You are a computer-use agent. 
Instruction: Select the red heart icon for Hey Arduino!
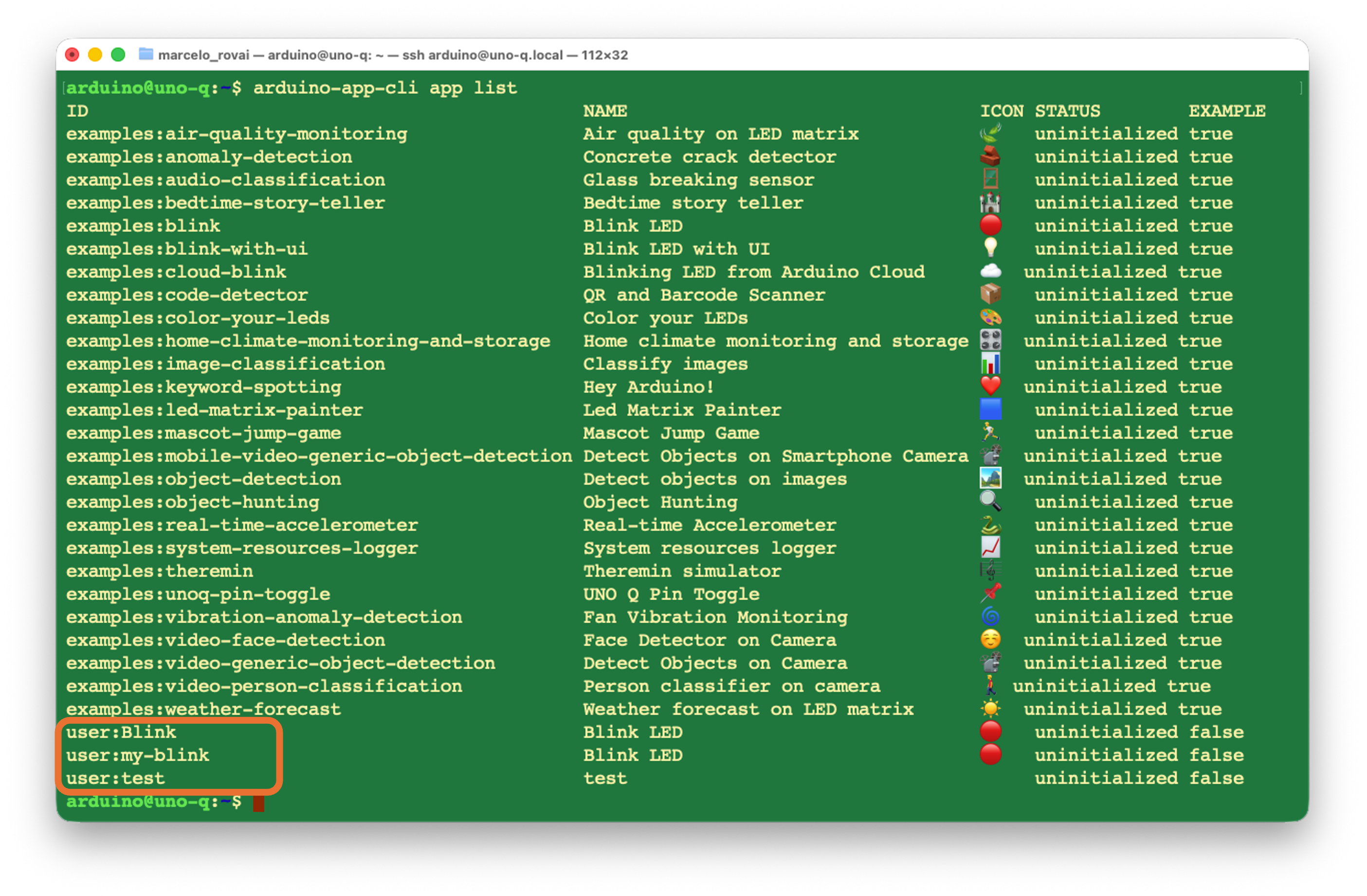coord(990,386)
